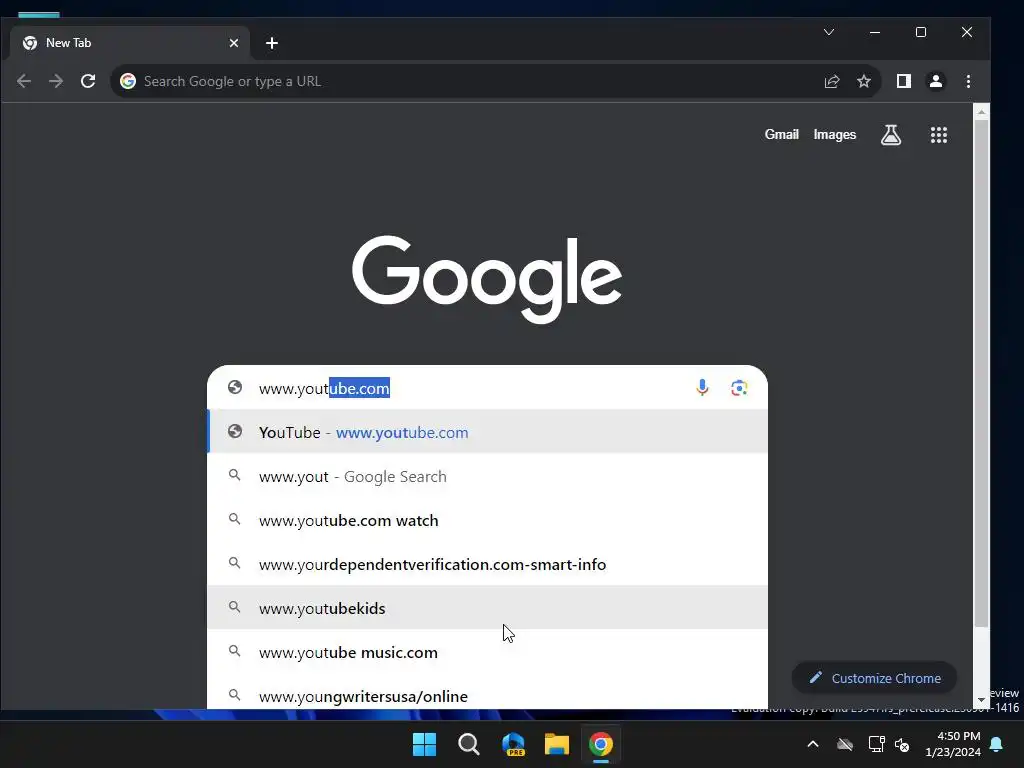This screenshot has height=768, width=1024.
Task: Pick 'www.youtube.com watch' suggestion
Action: pyautogui.click(x=487, y=520)
